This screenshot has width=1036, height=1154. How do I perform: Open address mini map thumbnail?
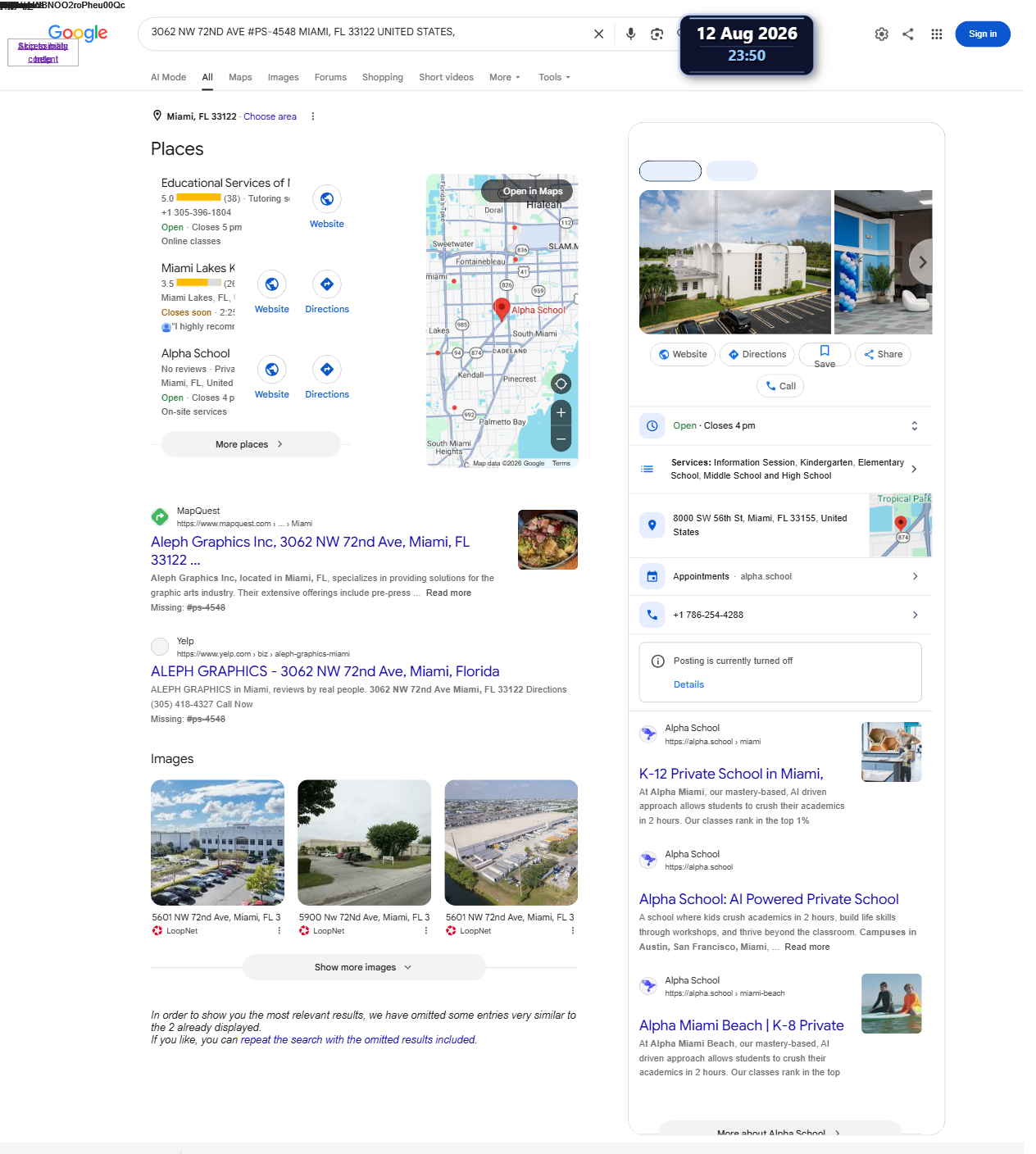[901, 525]
